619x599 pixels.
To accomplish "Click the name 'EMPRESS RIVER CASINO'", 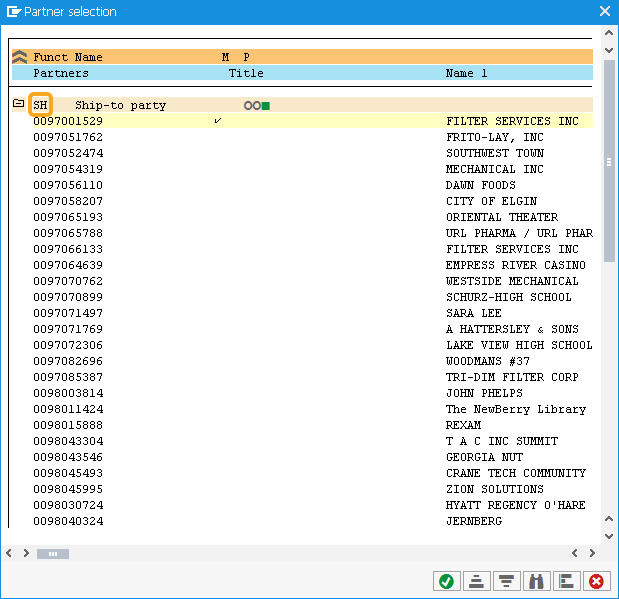I will [x=516, y=265].
